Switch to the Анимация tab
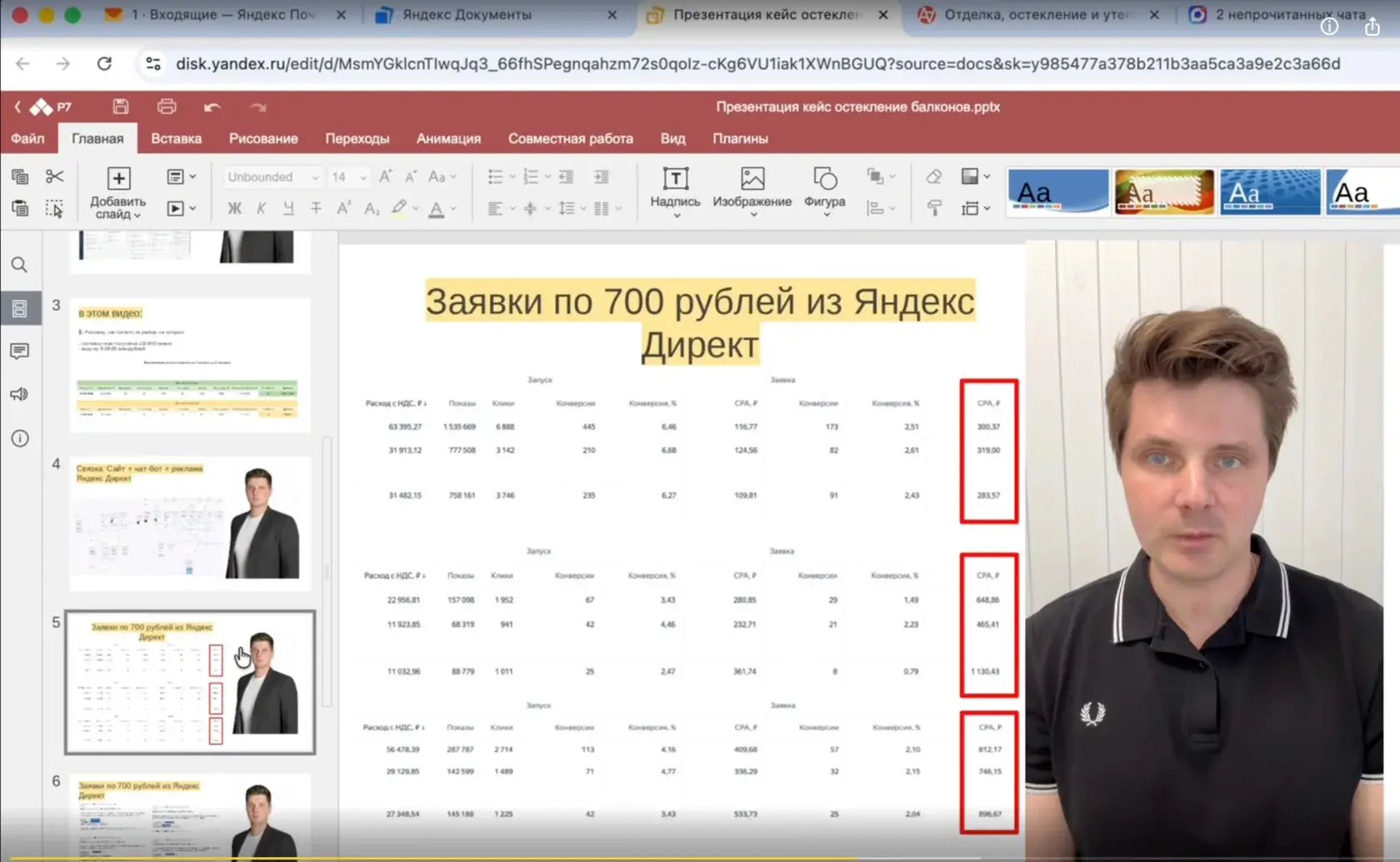The width and height of the screenshot is (1400, 862). (448, 138)
